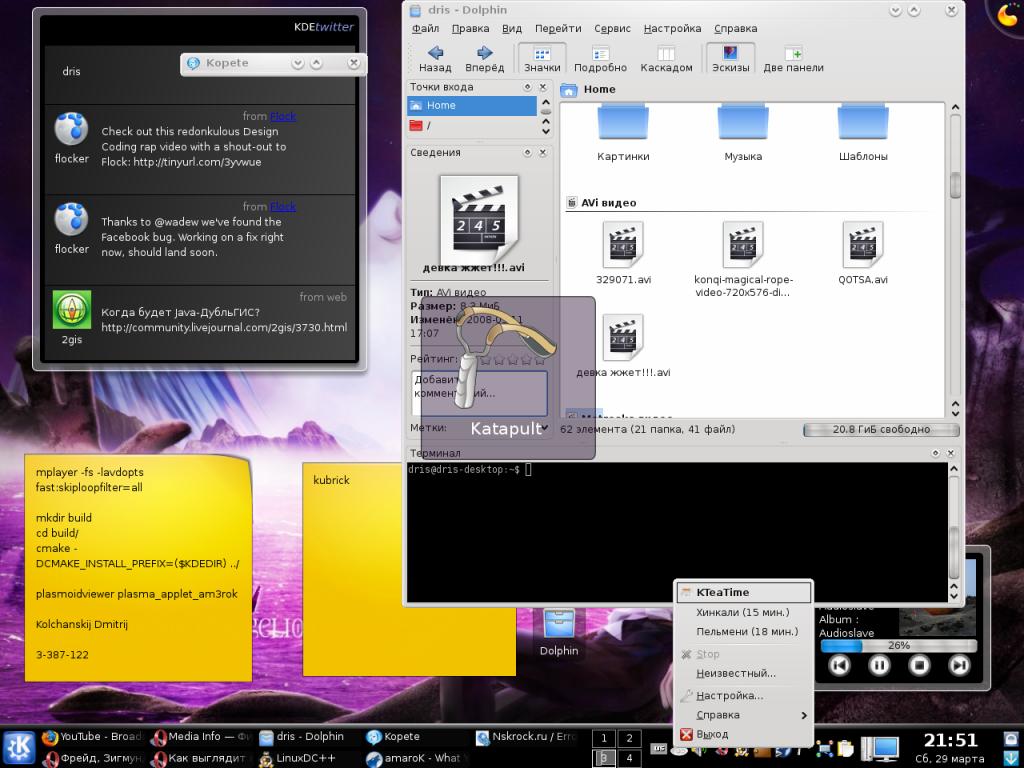The height and width of the screenshot is (768, 1024).
Task: Select the Шаблоны folder
Action: click(863, 134)
